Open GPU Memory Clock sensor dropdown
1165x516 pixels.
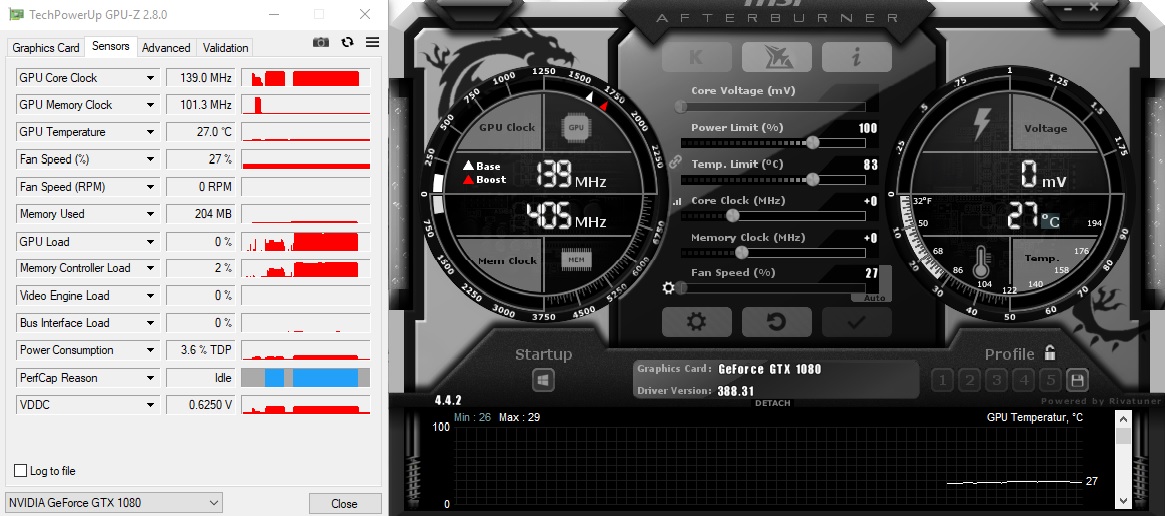(x=151, y=105)
